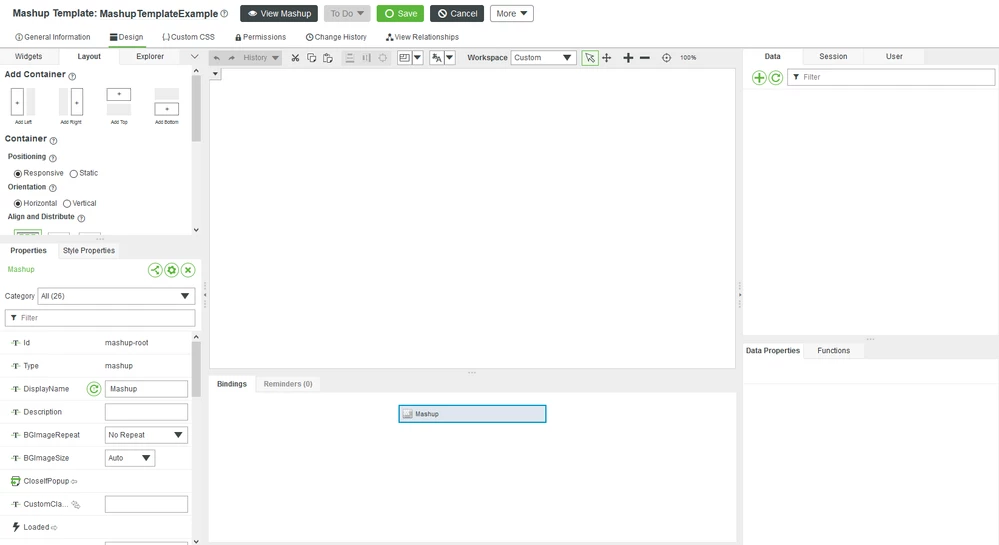Open the BGImageSize Auto dropdown

click(x=129, y=458)
